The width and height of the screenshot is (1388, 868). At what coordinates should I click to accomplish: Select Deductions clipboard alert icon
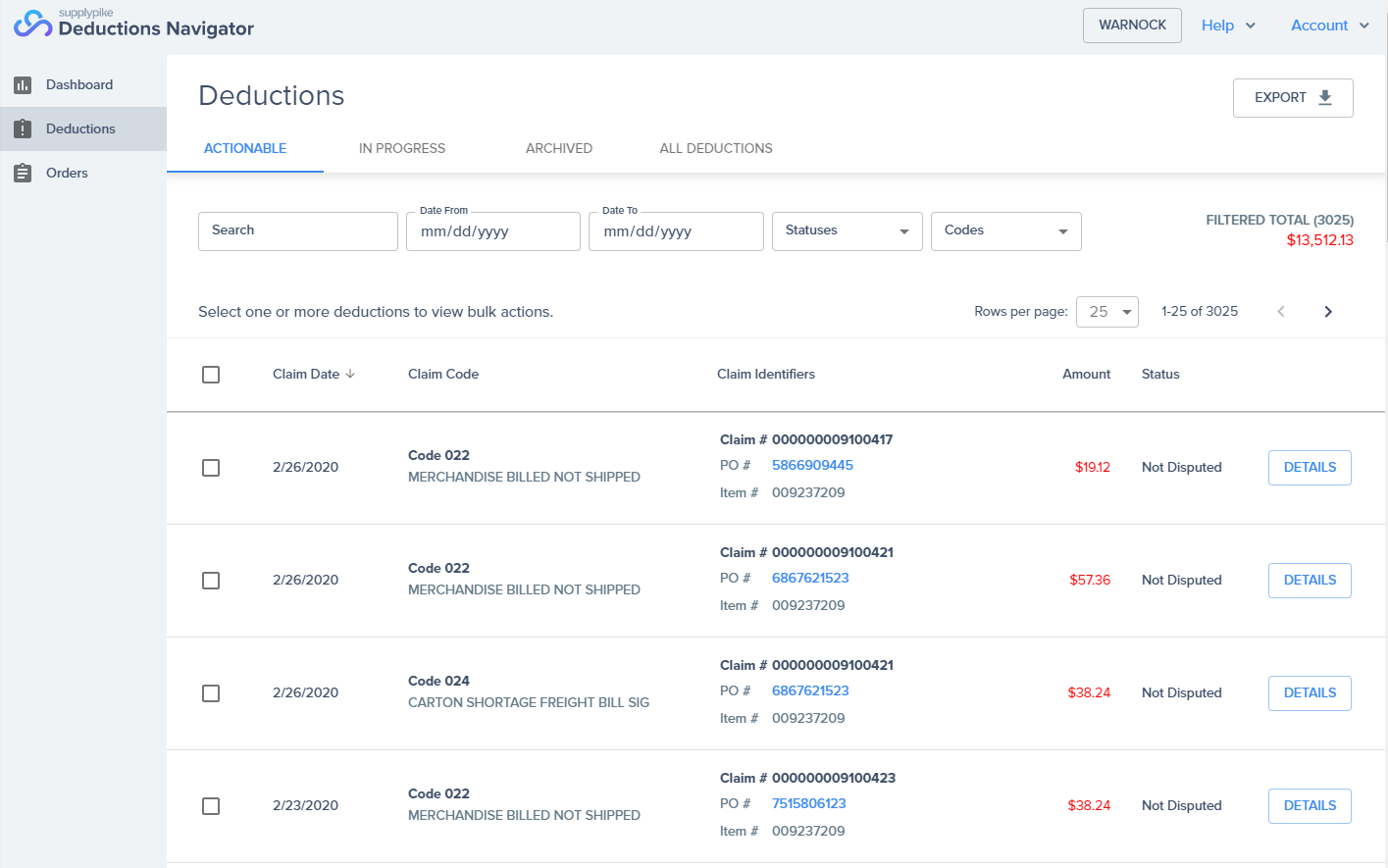pos(23,128)
